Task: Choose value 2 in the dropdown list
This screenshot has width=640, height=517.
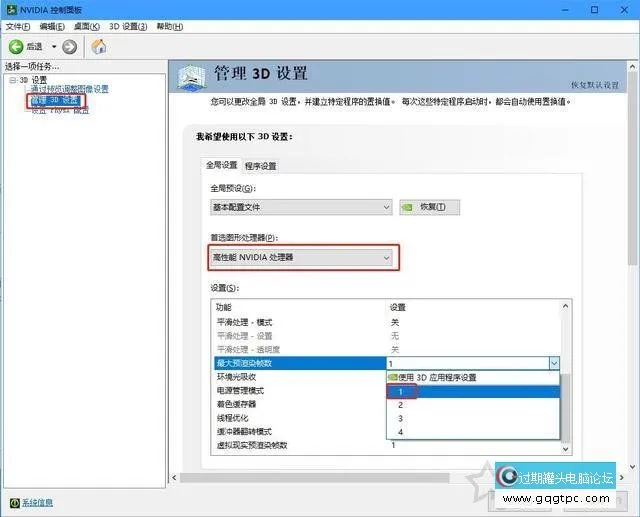Action: [x=473, y=405]
